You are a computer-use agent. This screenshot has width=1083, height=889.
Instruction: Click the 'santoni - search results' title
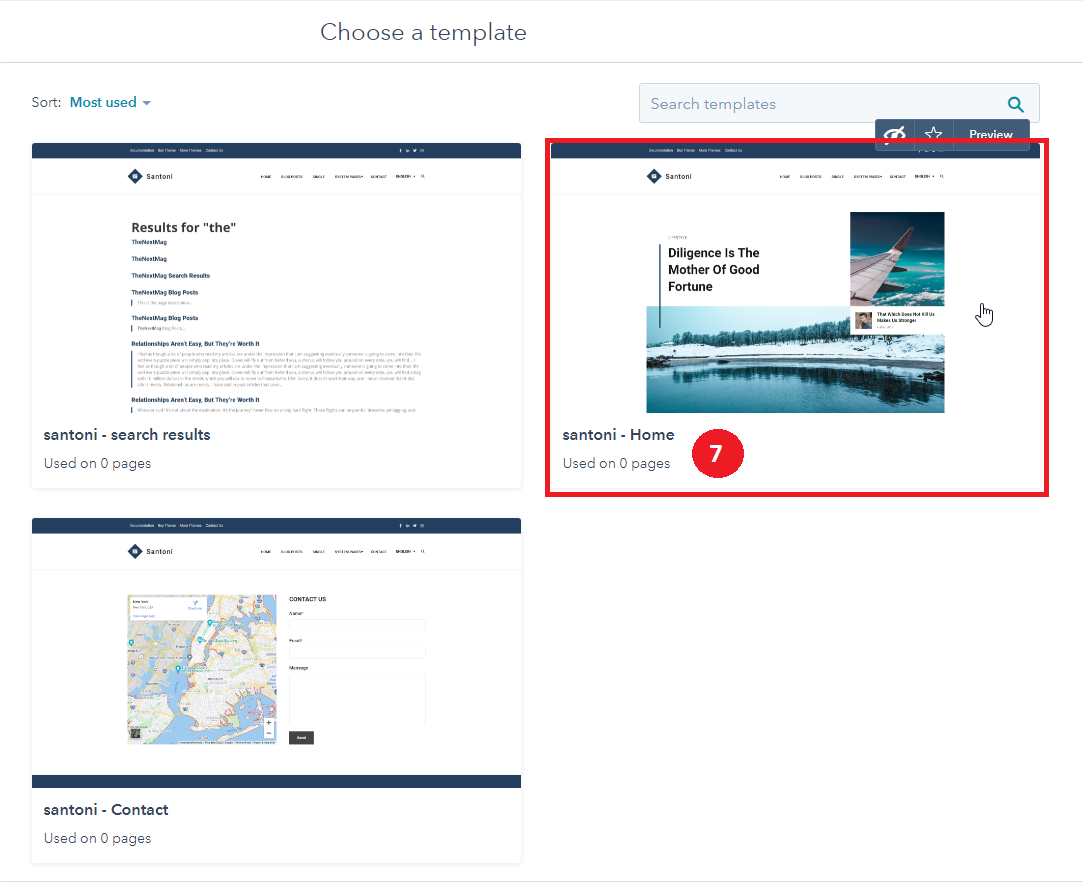(x=127, y=435)
